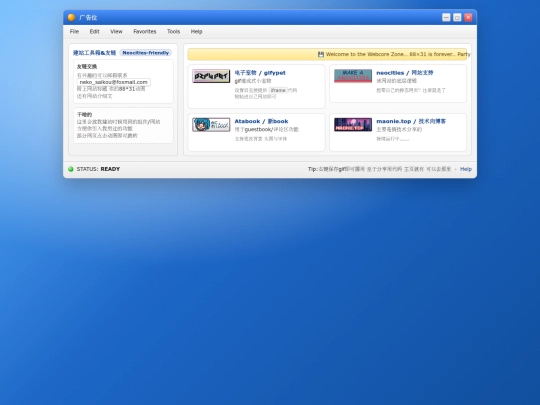Close the window with red X
Viewport: 540px width, 405px height.
tap(468, 17)
